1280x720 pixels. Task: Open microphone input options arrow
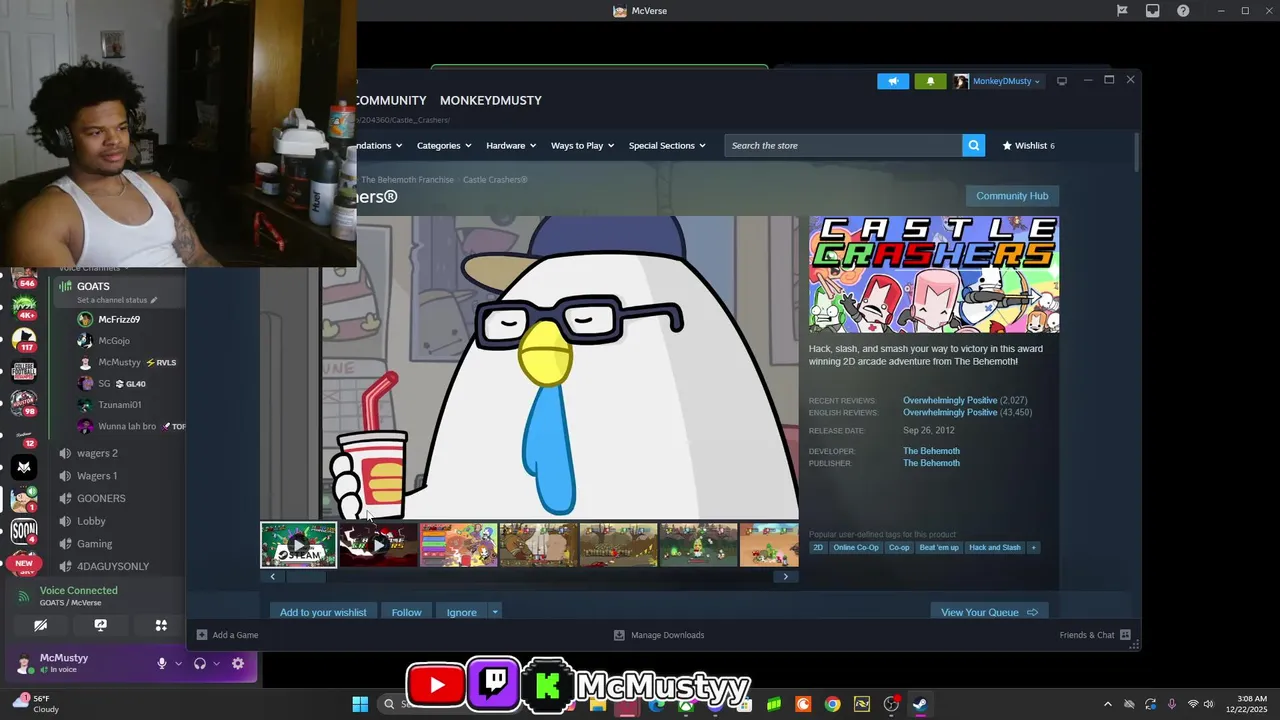(179, 663)
